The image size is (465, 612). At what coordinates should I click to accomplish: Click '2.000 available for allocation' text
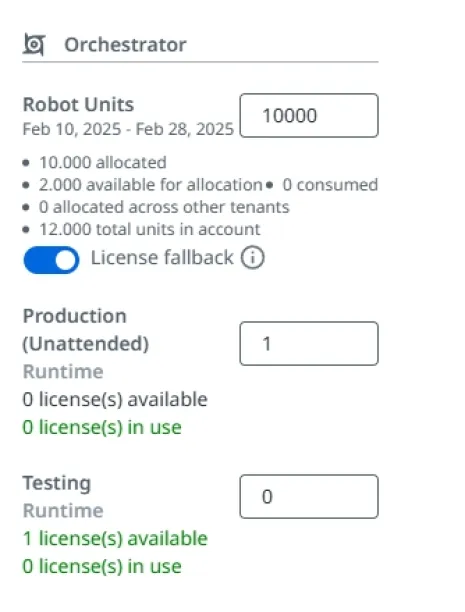(x=151, y=185)
